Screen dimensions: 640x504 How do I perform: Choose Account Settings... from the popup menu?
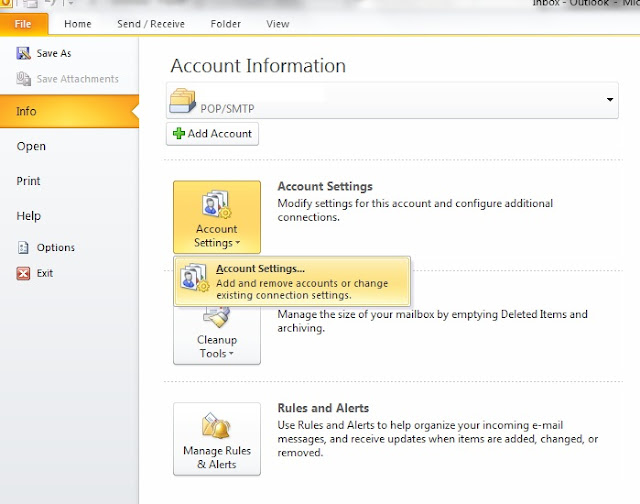pos(292,281)
